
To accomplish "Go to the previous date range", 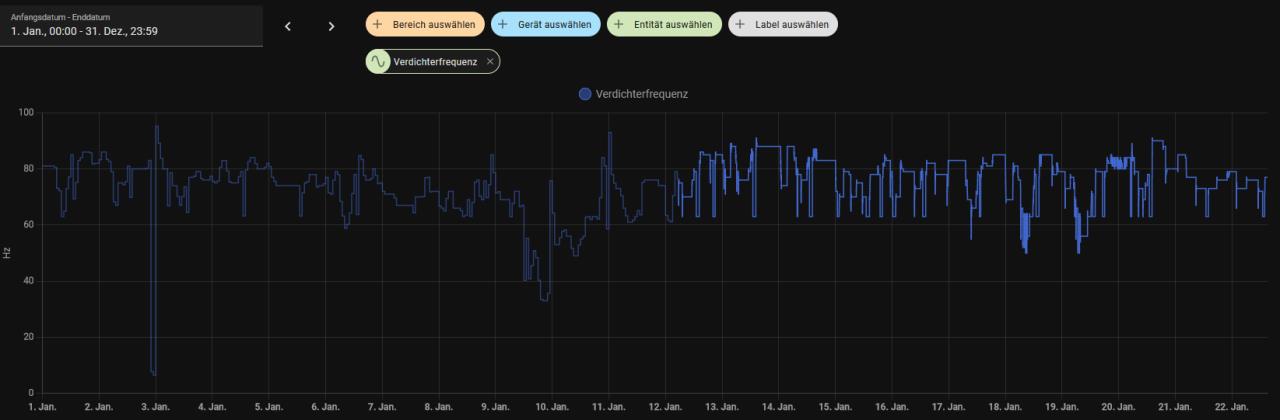I will pyautogui.click(x=288, y=26).
